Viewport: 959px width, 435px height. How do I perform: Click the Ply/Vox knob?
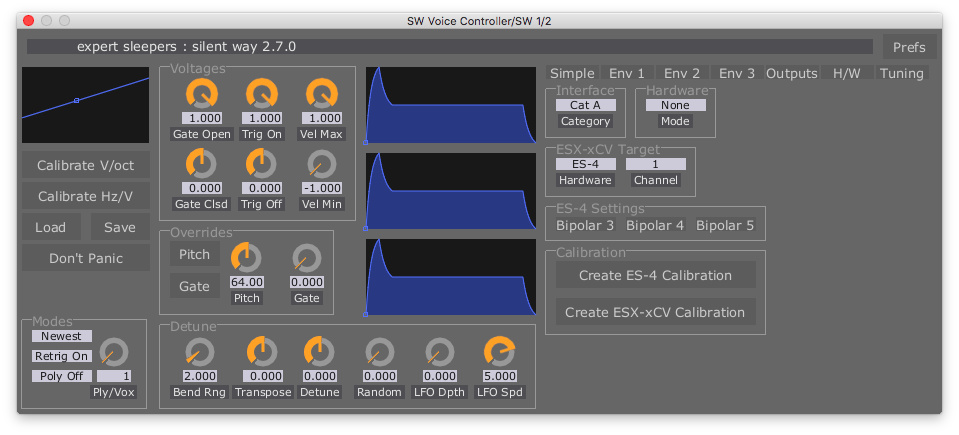[x=114, y=352]
